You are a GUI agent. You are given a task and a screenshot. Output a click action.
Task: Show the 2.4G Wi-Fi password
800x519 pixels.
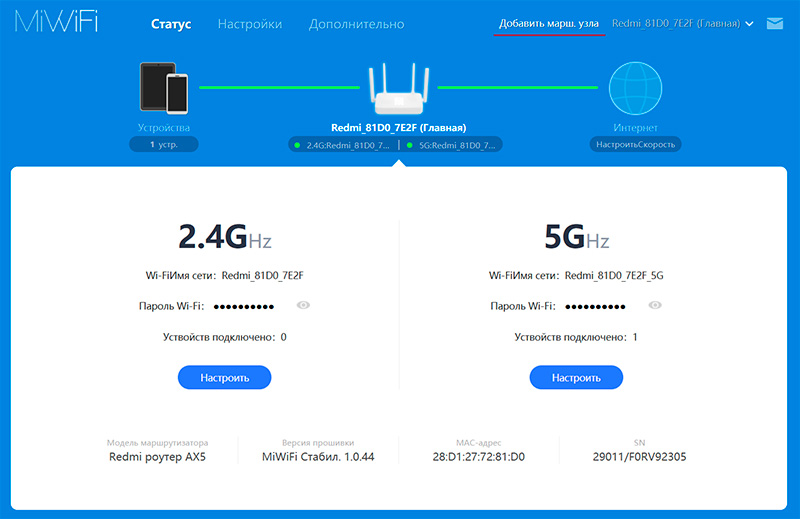[x=303, y=305]
